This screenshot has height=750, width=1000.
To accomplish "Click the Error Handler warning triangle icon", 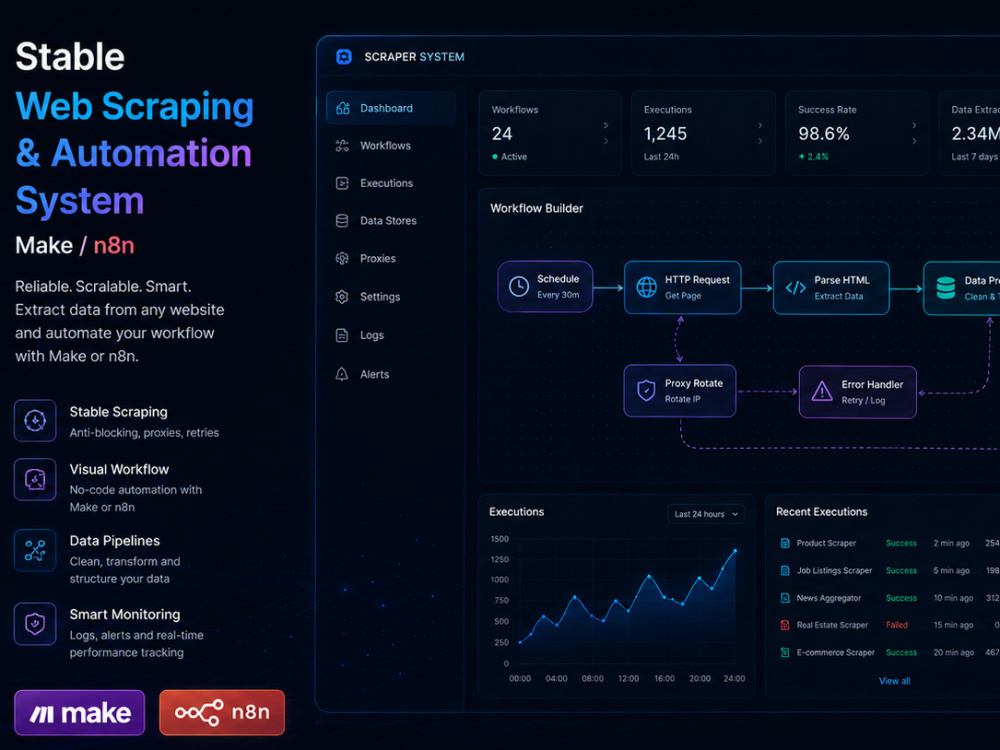I will tap(821, 391).
